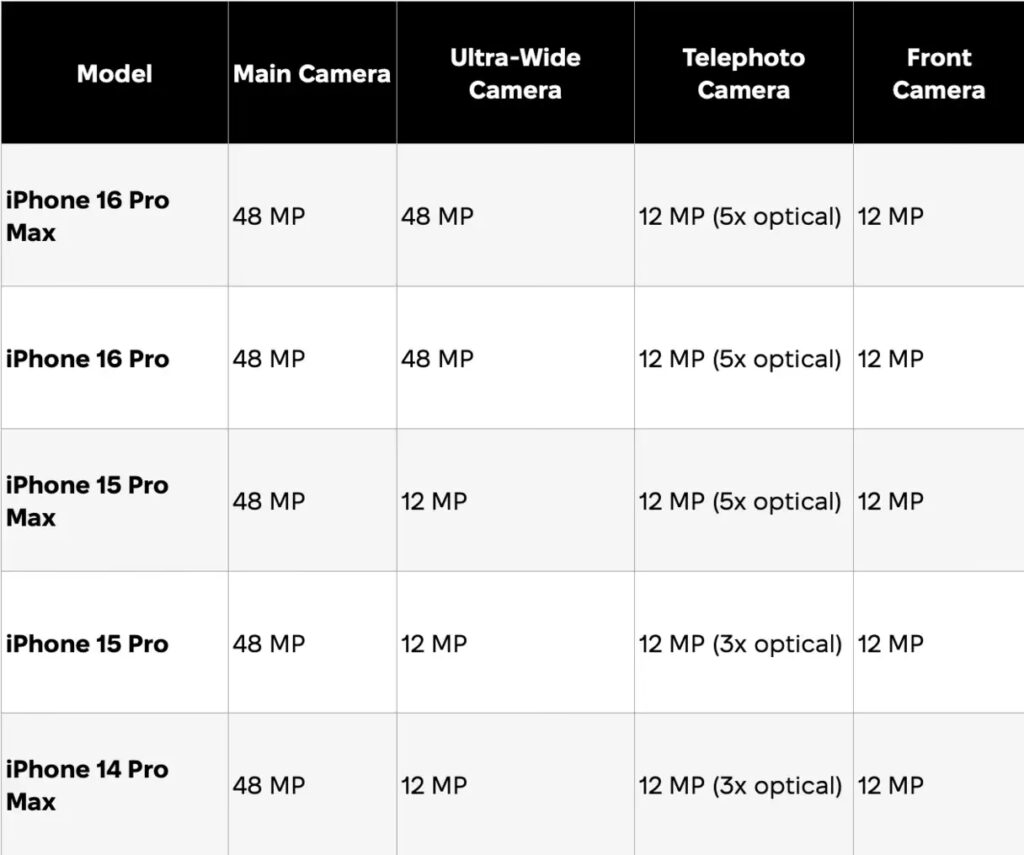The height and width of the screenshot is (855, 1024).
Task: Select iPhone 15 Pro telephoto 3x optical cell
Action: point(740,644)
